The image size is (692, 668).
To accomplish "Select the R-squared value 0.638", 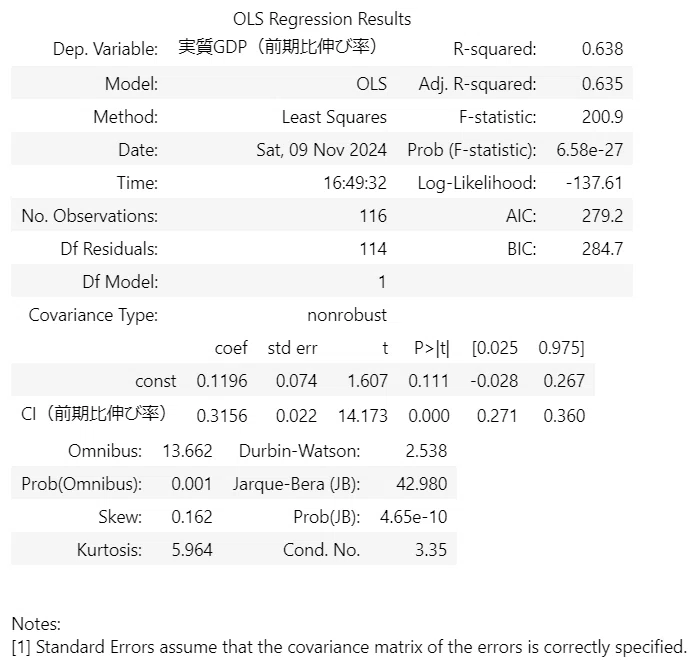I will click(x=602, y=49).
